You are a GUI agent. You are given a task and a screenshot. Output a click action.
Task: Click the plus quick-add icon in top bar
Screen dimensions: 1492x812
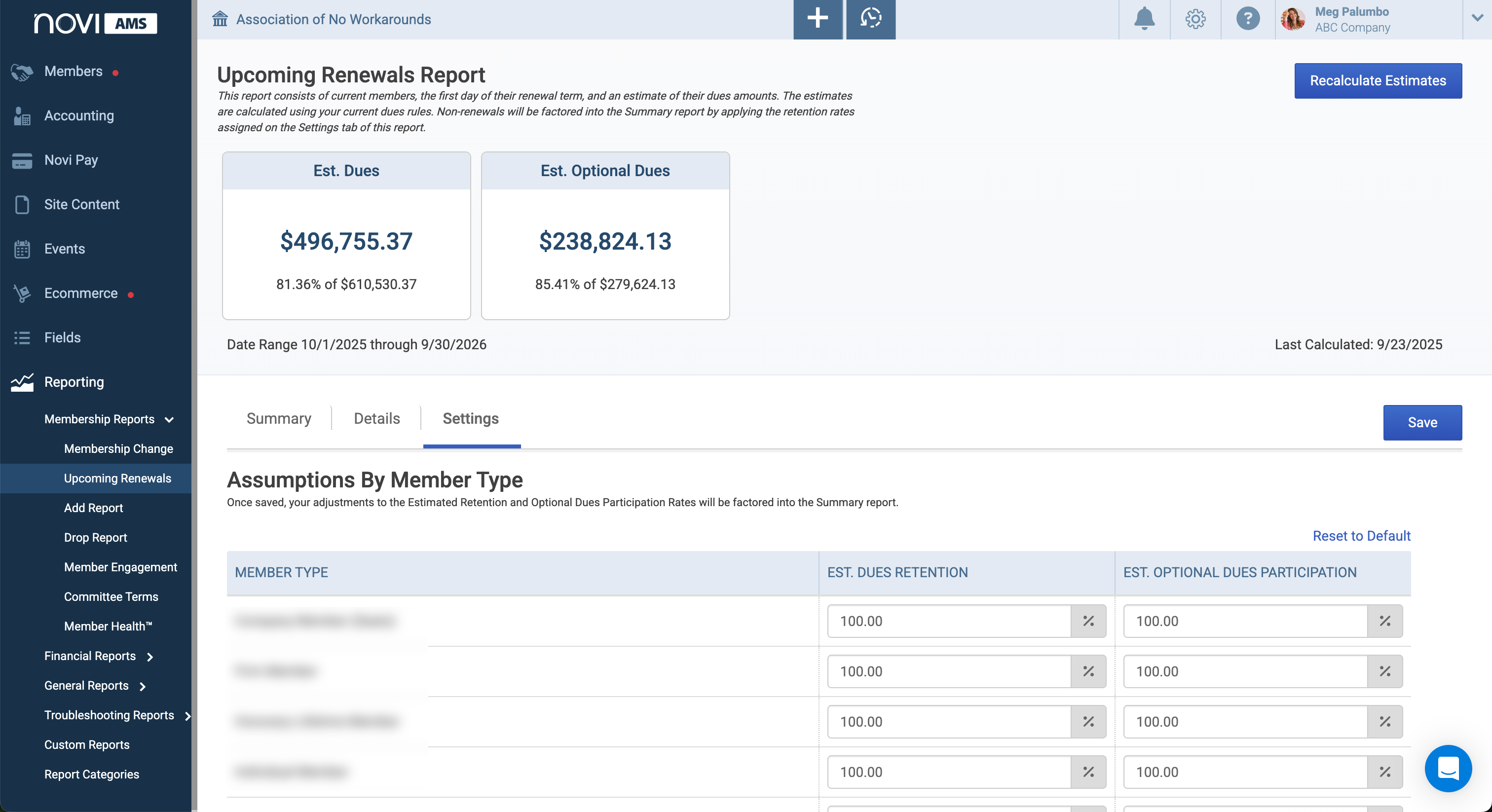tap(817, 19)
